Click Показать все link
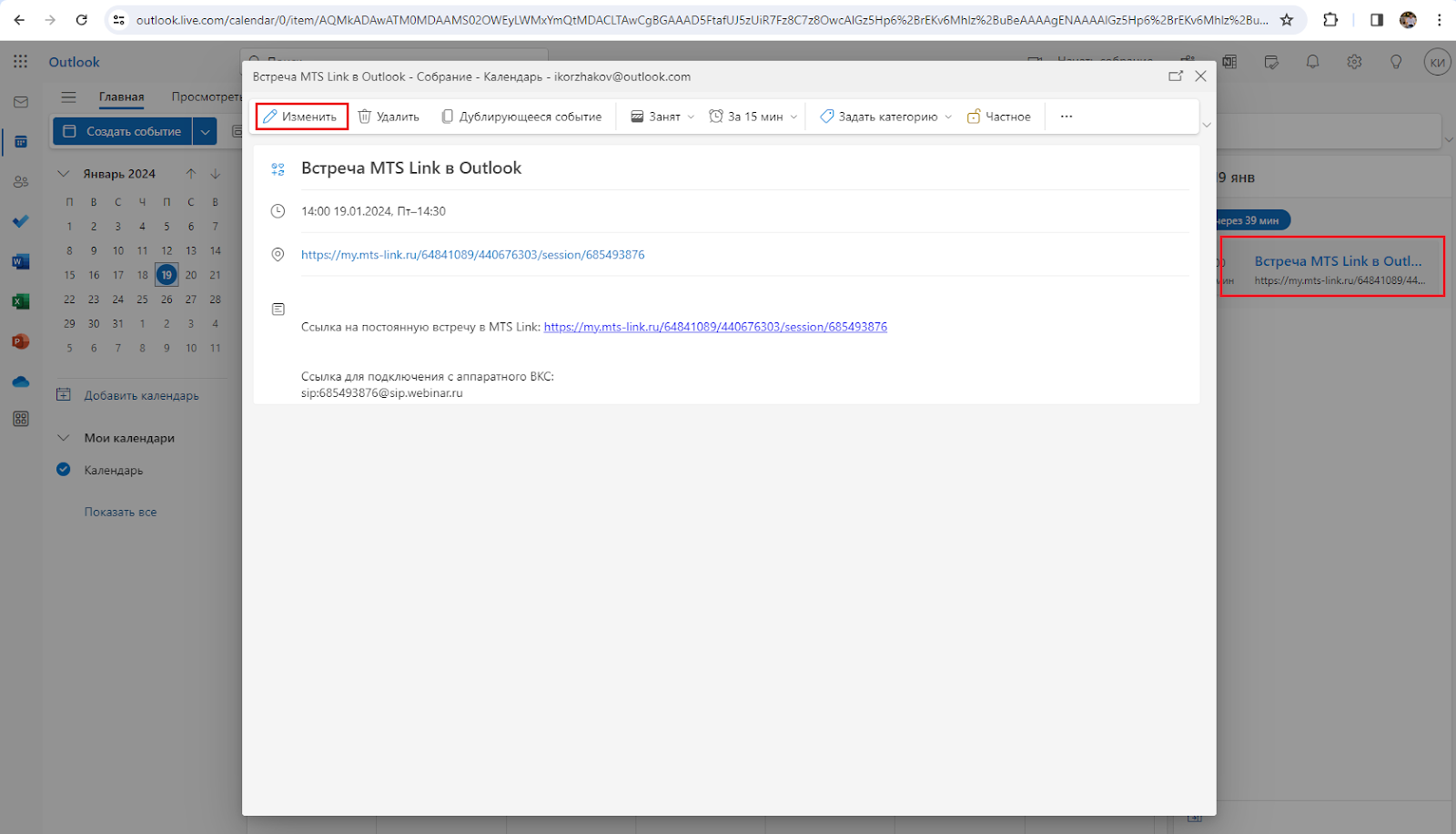The width and height of the screenshot is (1456, 834). click(120, 512)
